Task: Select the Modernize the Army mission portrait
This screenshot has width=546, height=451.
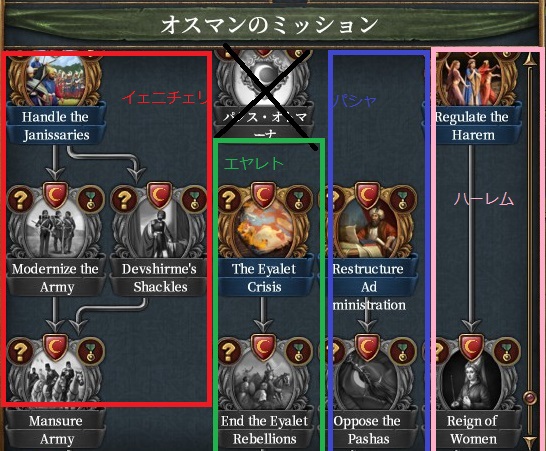Action: click(x=56, y=231)
